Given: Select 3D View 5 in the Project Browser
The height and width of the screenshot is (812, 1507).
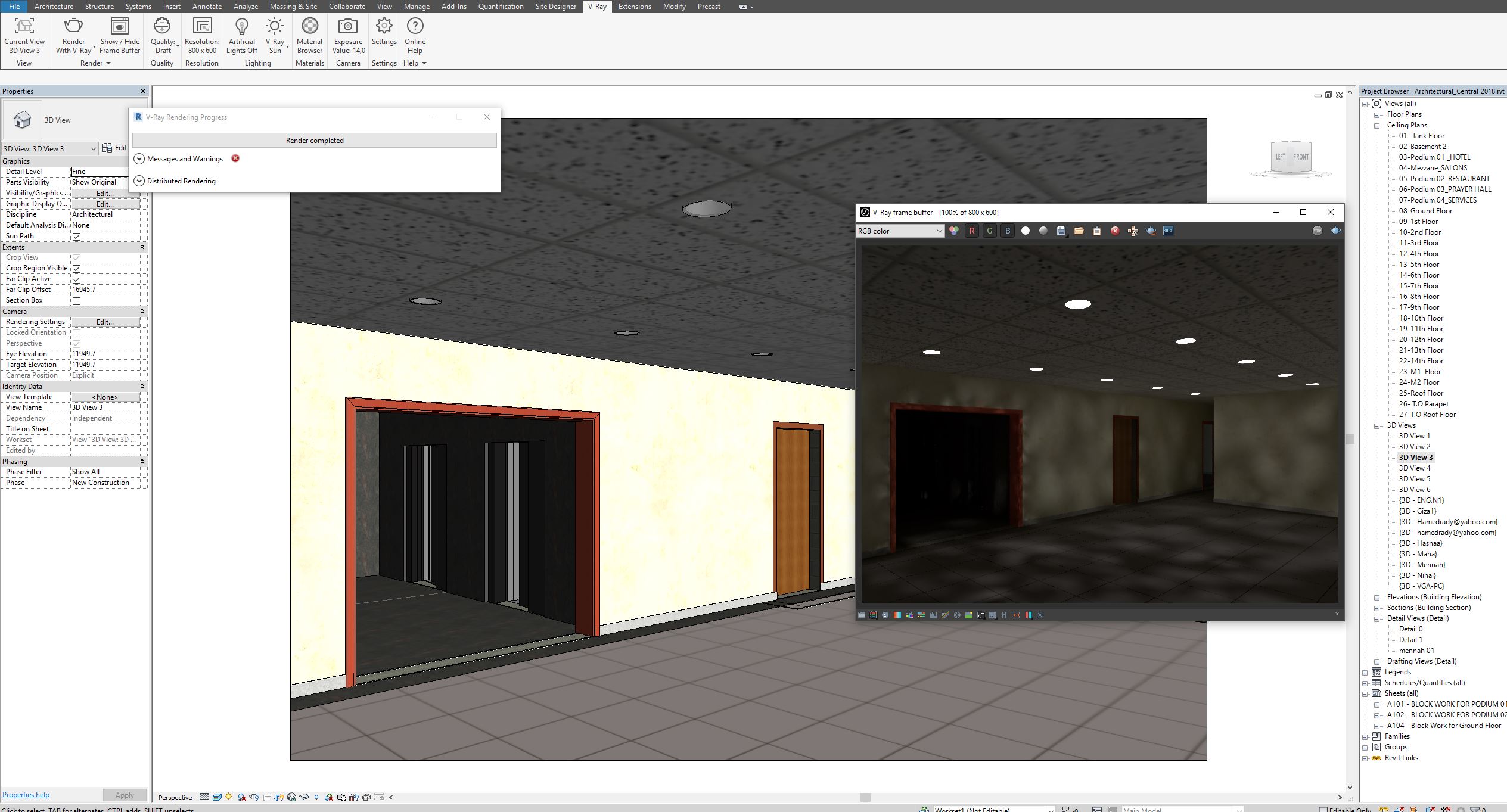Looking at the screenshot, I should point(1415,478).
